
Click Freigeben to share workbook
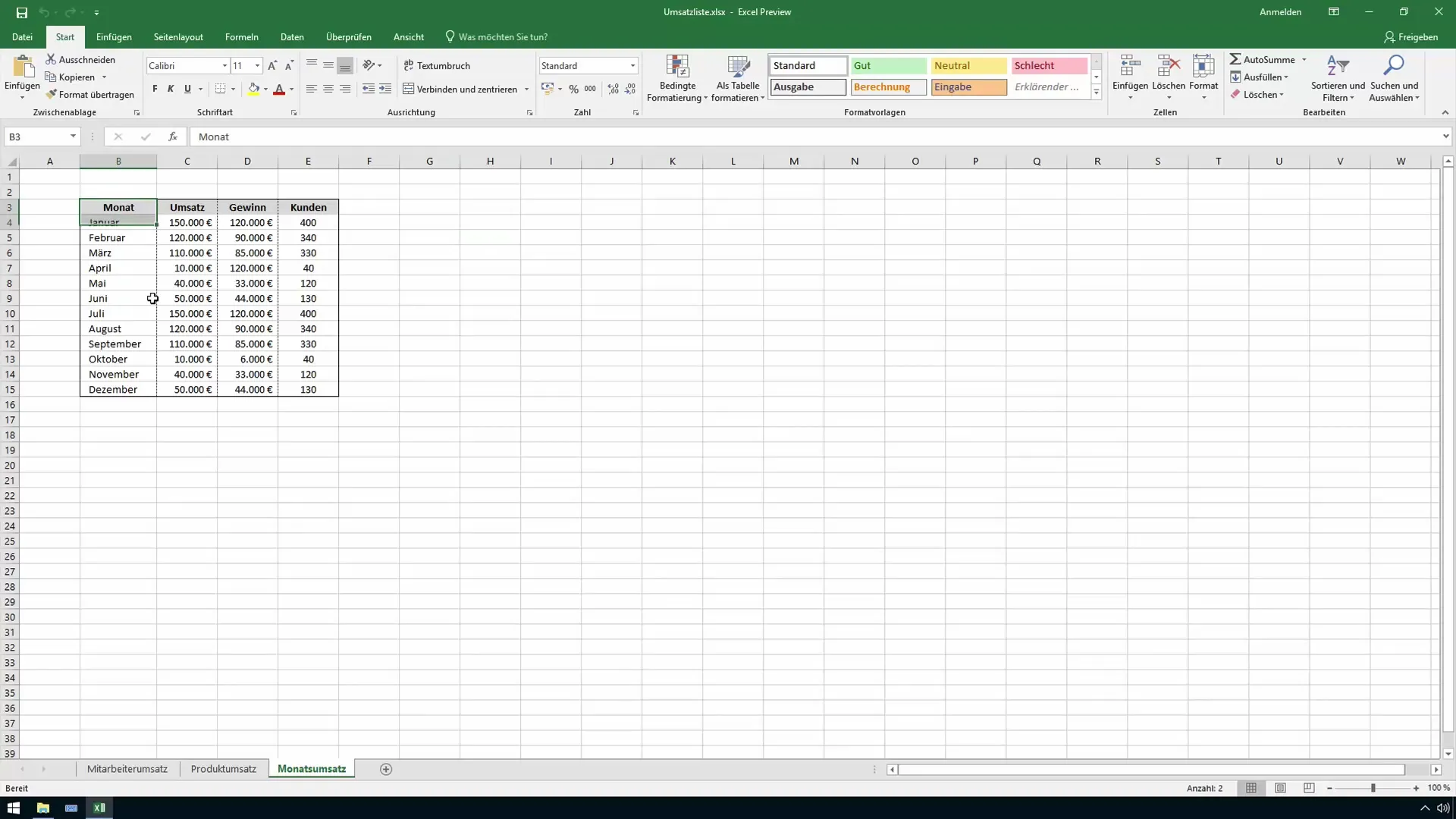click(x=1410, y=37)
